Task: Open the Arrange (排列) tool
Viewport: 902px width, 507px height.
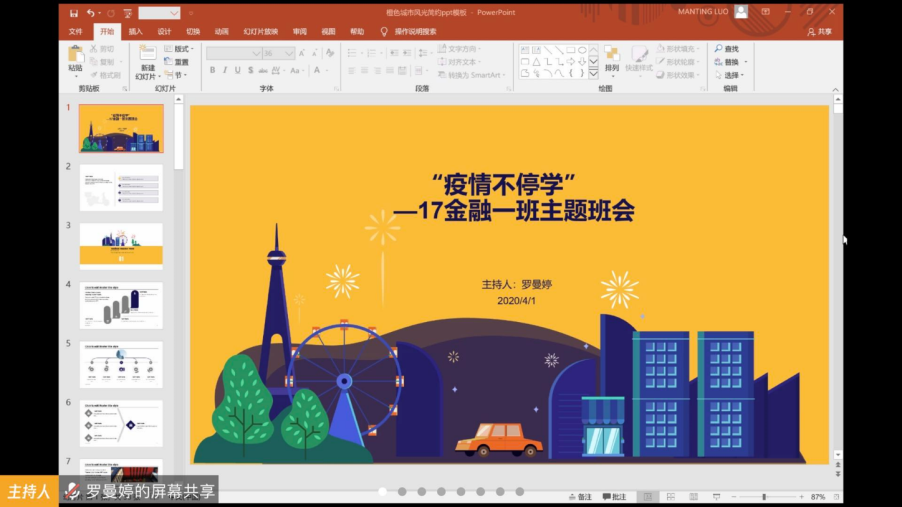Action: coord(611,58)
